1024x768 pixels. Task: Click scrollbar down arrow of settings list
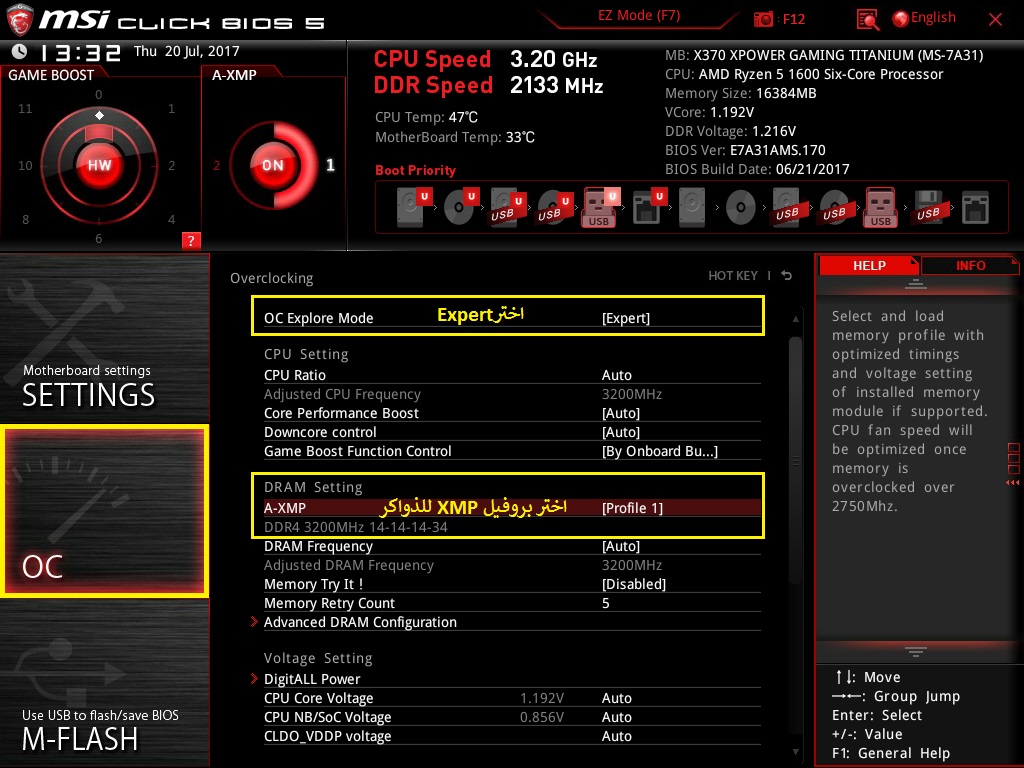click(x=795, y=752)
